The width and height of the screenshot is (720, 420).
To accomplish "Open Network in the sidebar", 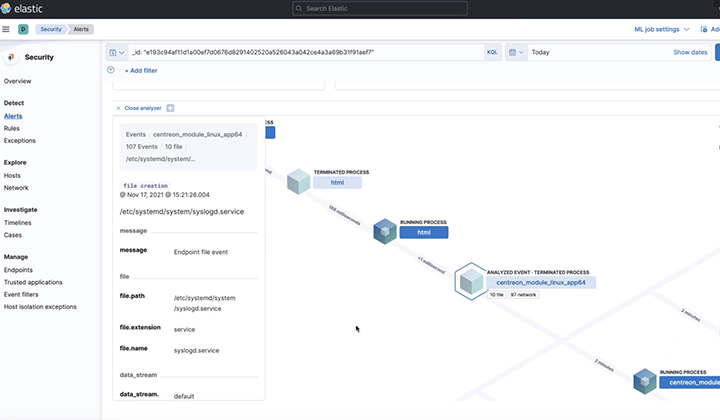I will point(16,188).
